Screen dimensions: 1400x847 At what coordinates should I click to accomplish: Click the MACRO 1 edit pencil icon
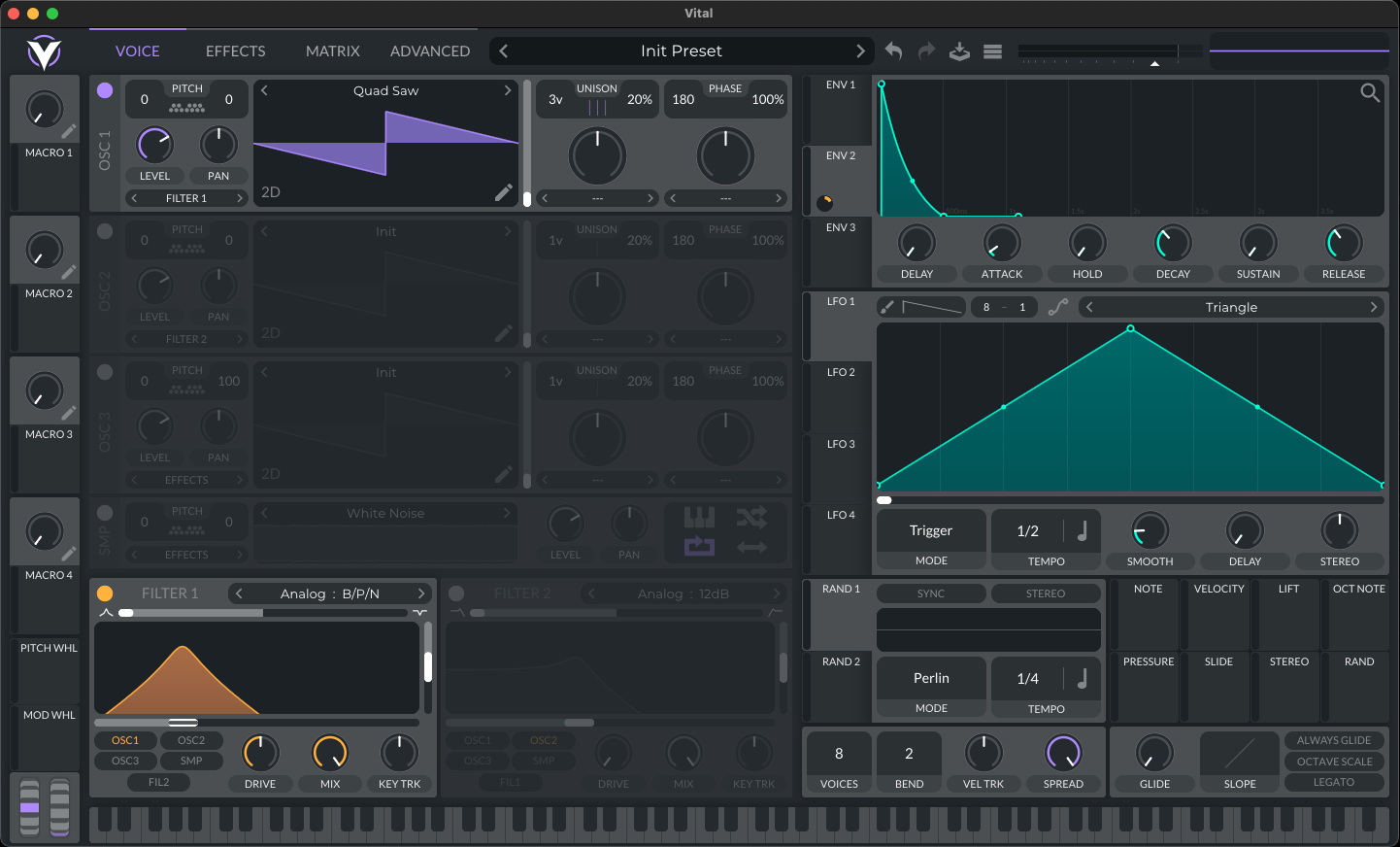69,131
